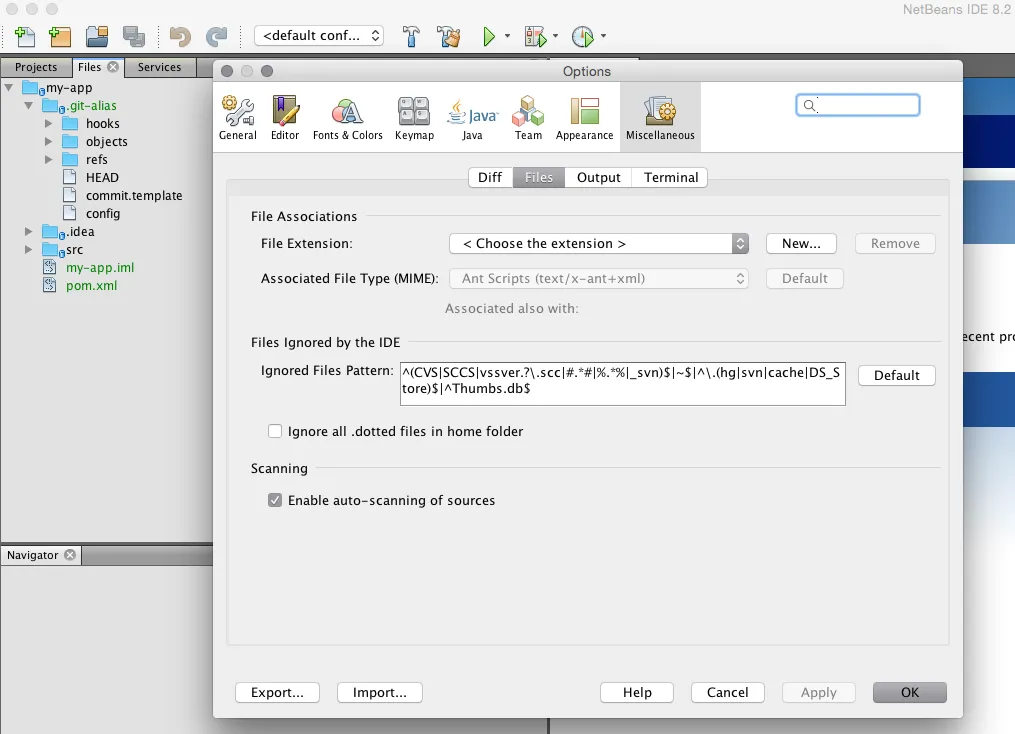The height and width of the screenshot is (734, 1015).
Task: Open the Team options category
Action: (528, 118)
